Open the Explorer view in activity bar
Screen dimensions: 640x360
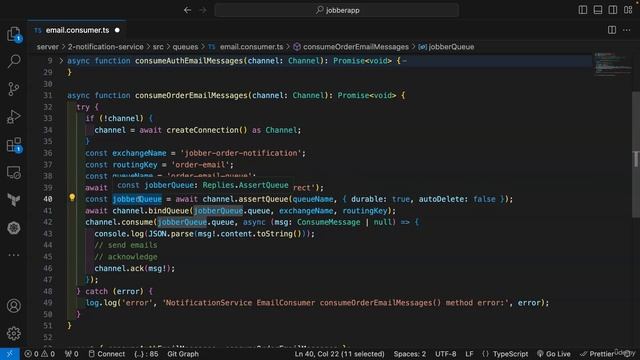pyautogui.click(x=13, y=34)
